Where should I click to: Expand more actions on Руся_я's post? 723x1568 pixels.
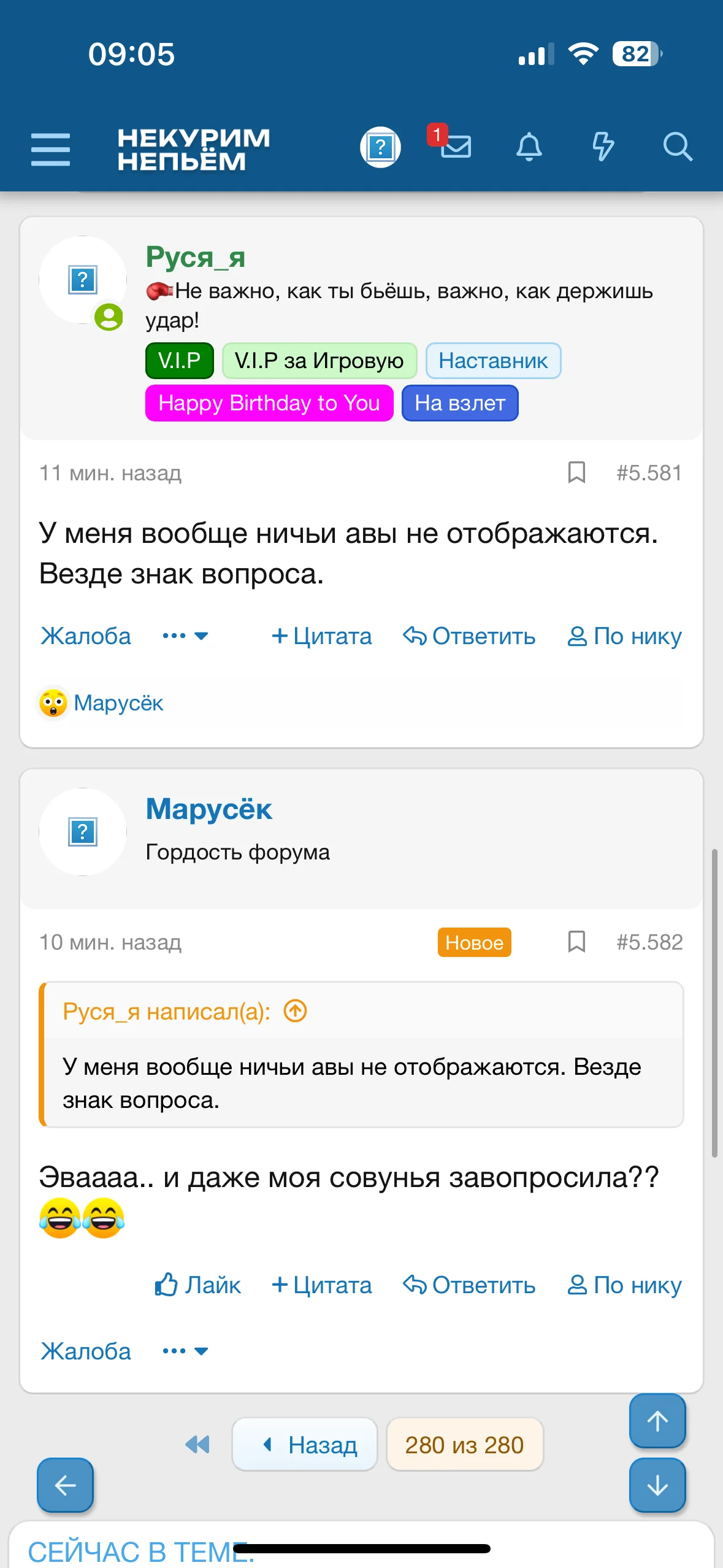point(185,636)
